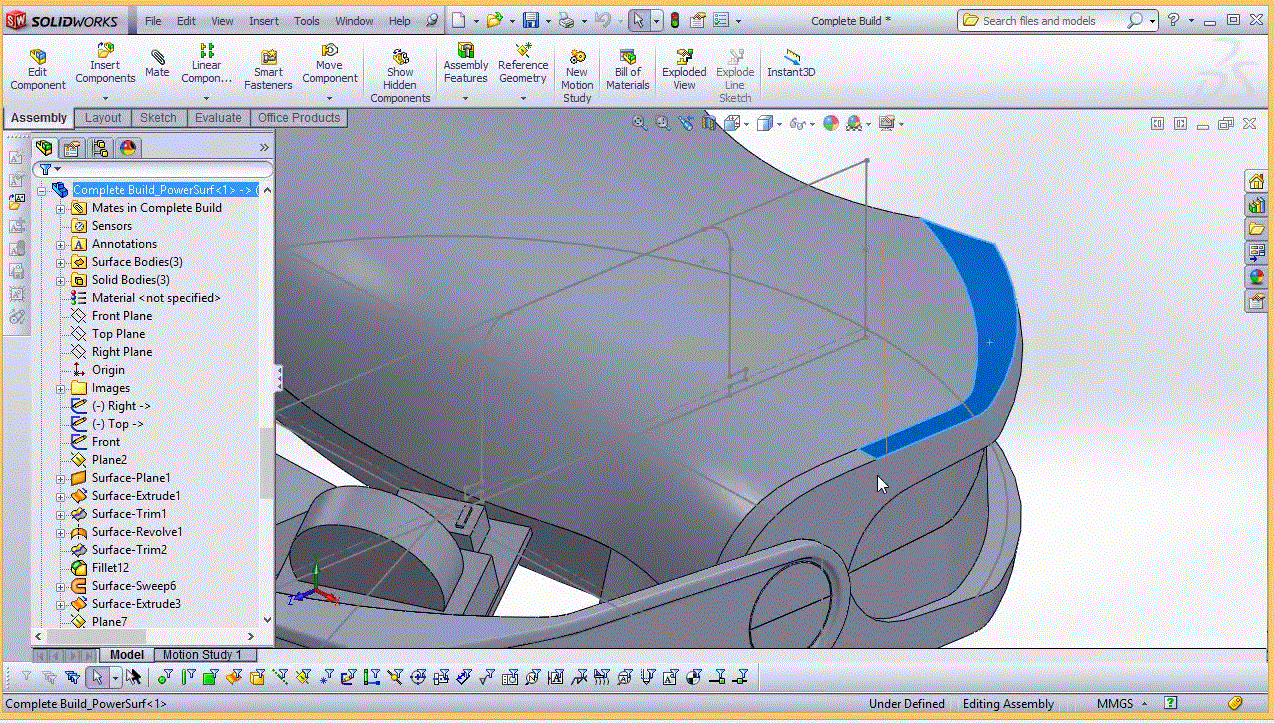Screen dimensions: 1274x723
Task: Click Show Hidden Components
Action: coord(400,76)
